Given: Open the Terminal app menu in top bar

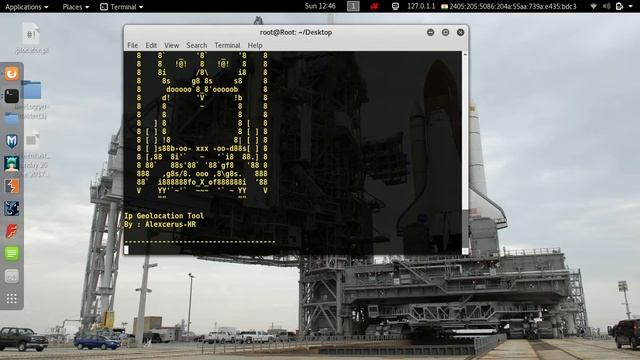Looking at the screenshot, I should point(122,7).
